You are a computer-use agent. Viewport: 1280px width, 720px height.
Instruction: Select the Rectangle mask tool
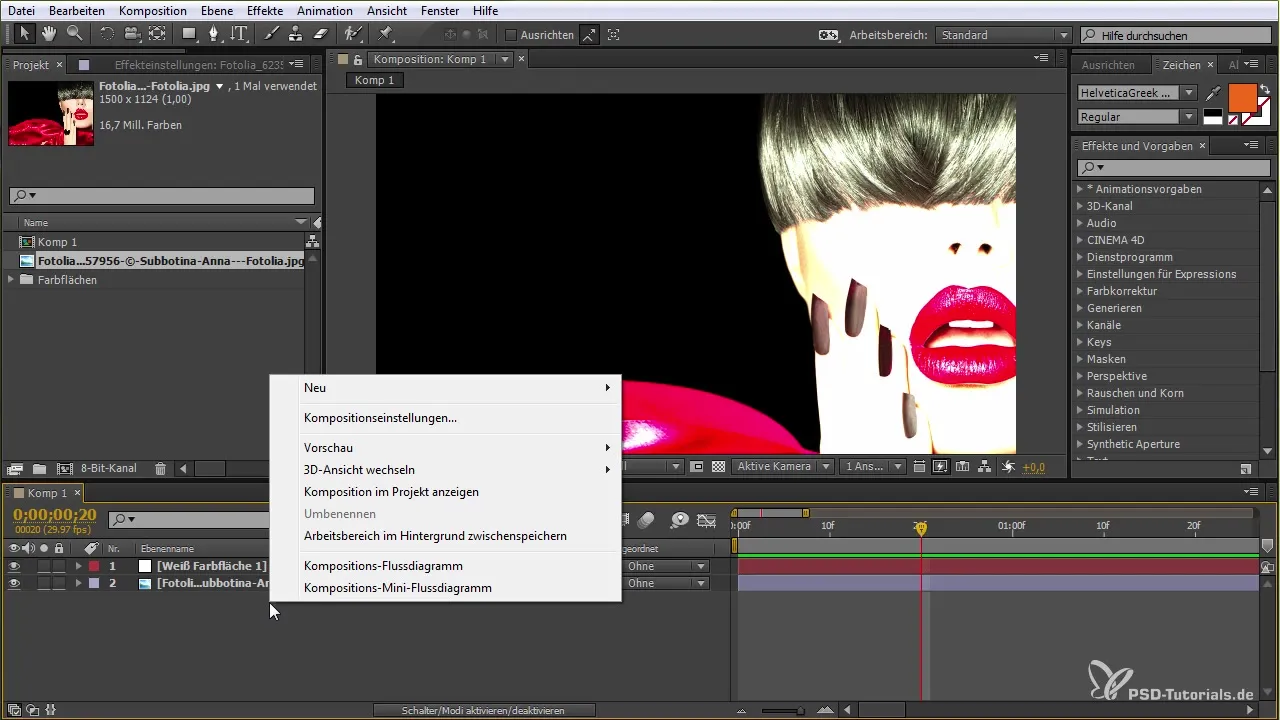pyautogui.click(x=189, y=34)
